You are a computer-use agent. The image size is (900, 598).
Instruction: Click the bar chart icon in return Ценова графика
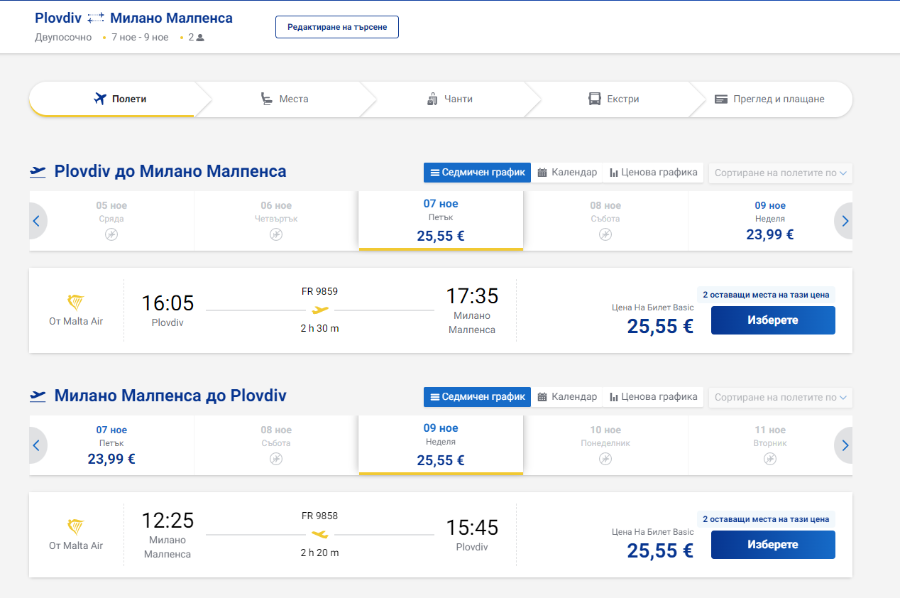click(x=614, y=397)
